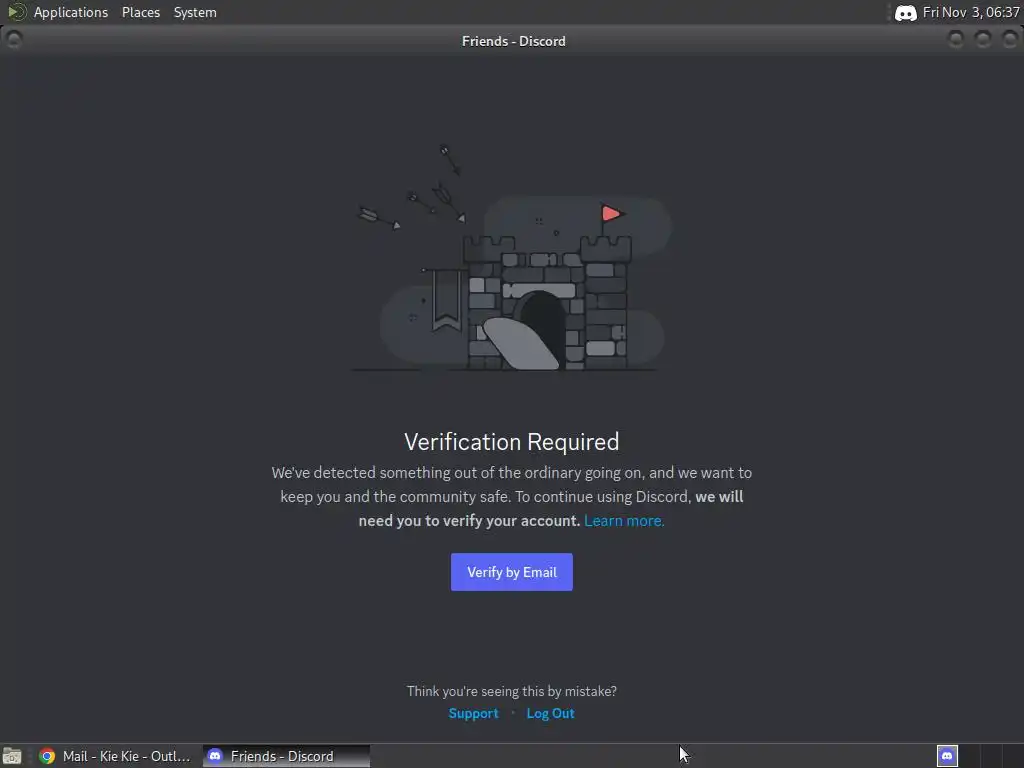Click the show desktop icon in bottom panel
Viewport: 1024px width, 768px height.
point(12,756)
